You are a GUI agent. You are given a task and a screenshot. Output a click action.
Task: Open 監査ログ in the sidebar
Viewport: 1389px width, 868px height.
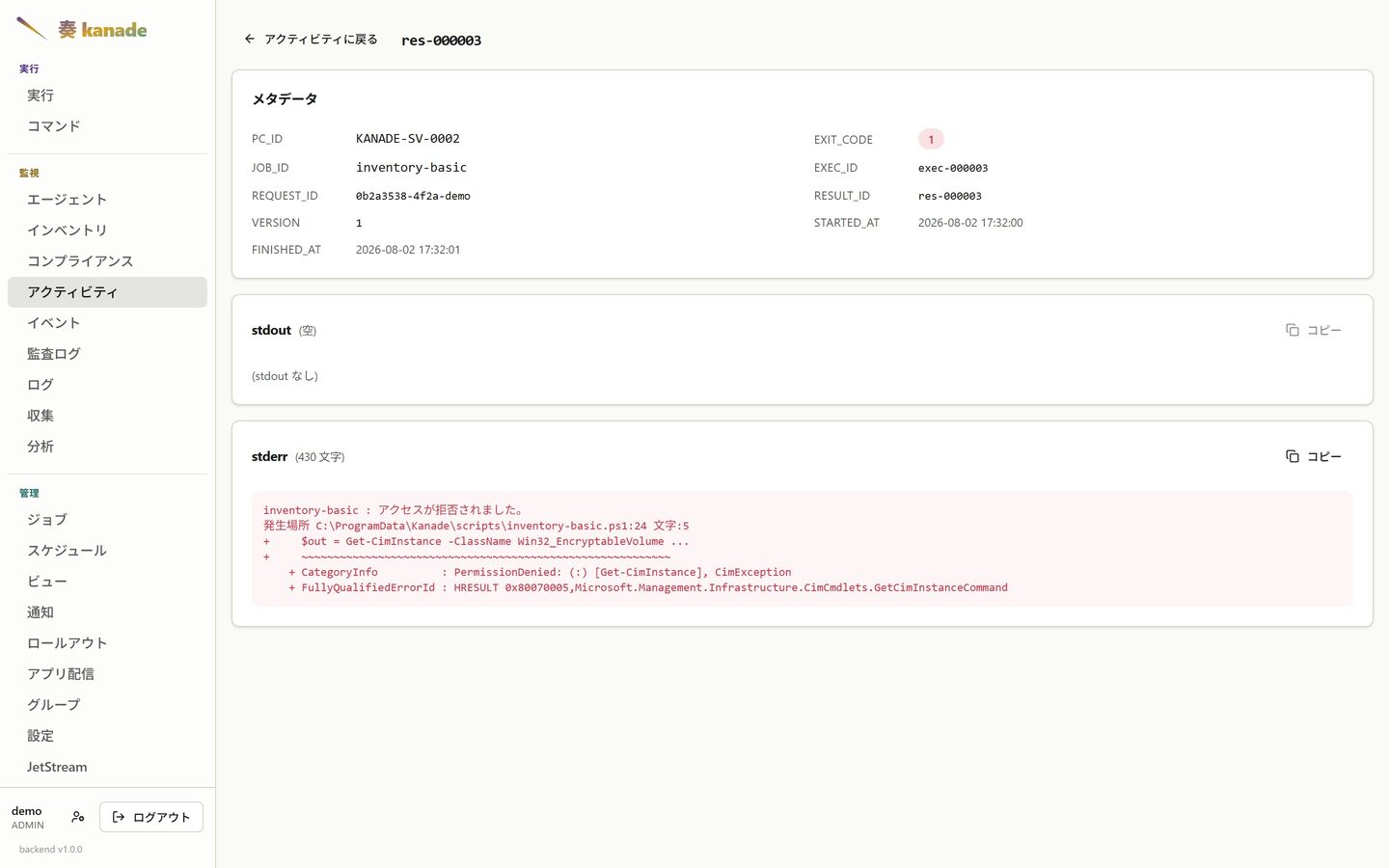pyautogui.click(x=107, y=354)
